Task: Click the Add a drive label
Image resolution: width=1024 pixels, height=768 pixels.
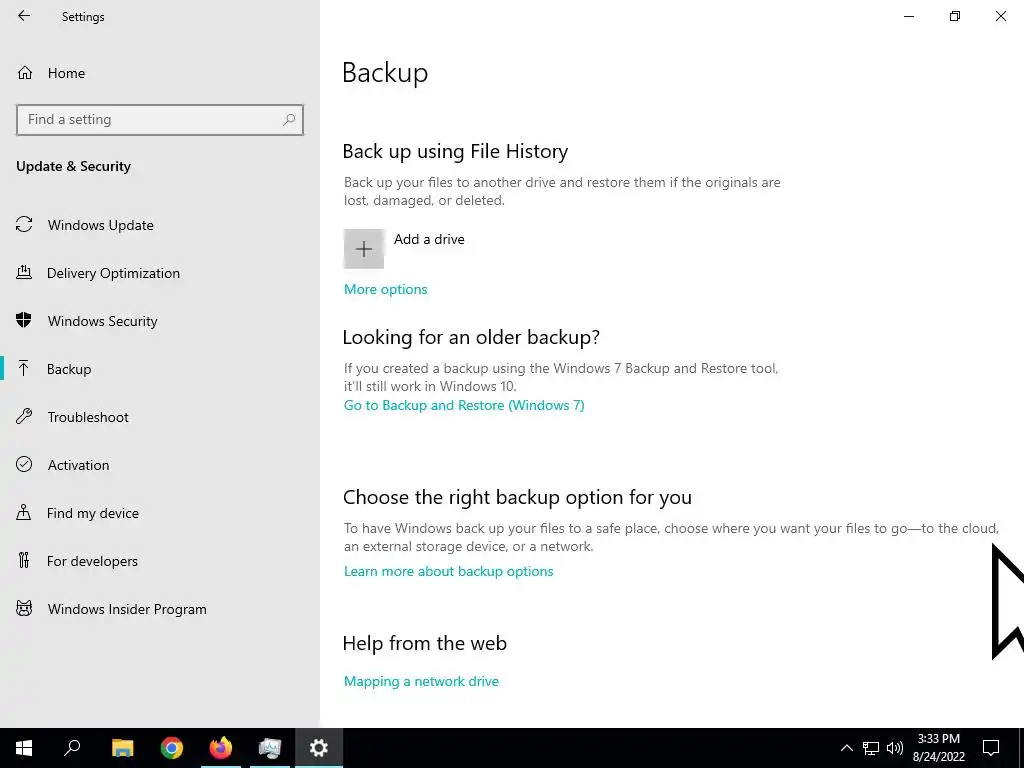Action: coord(429,239)
